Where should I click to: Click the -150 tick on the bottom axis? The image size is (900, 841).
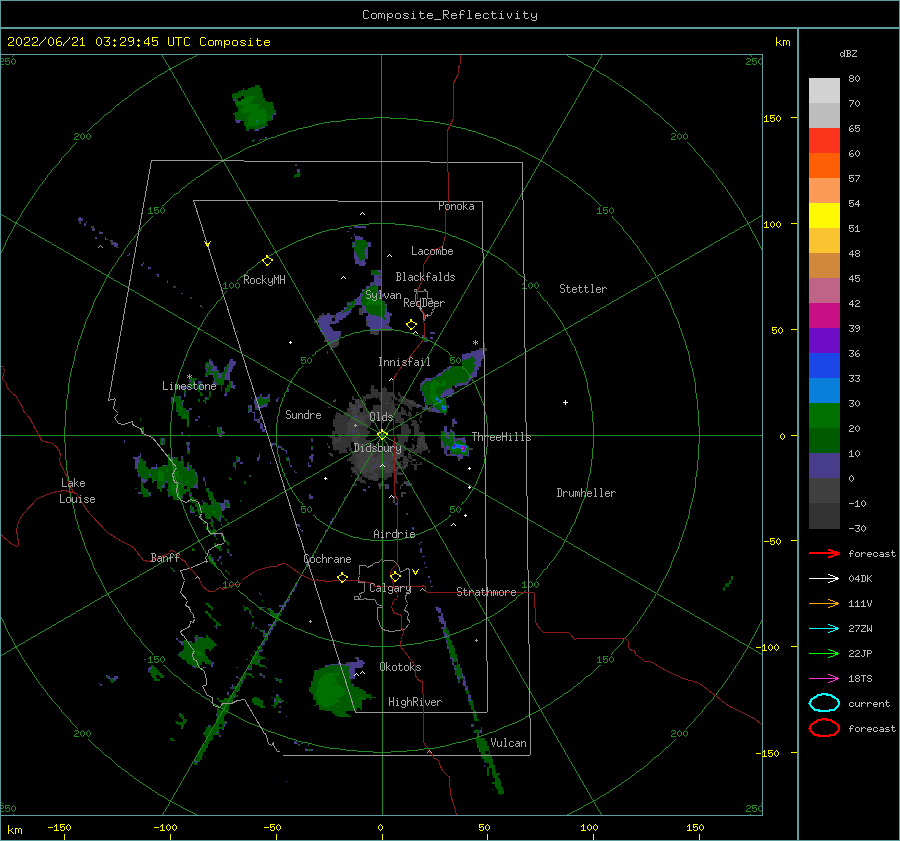(59, 827)
